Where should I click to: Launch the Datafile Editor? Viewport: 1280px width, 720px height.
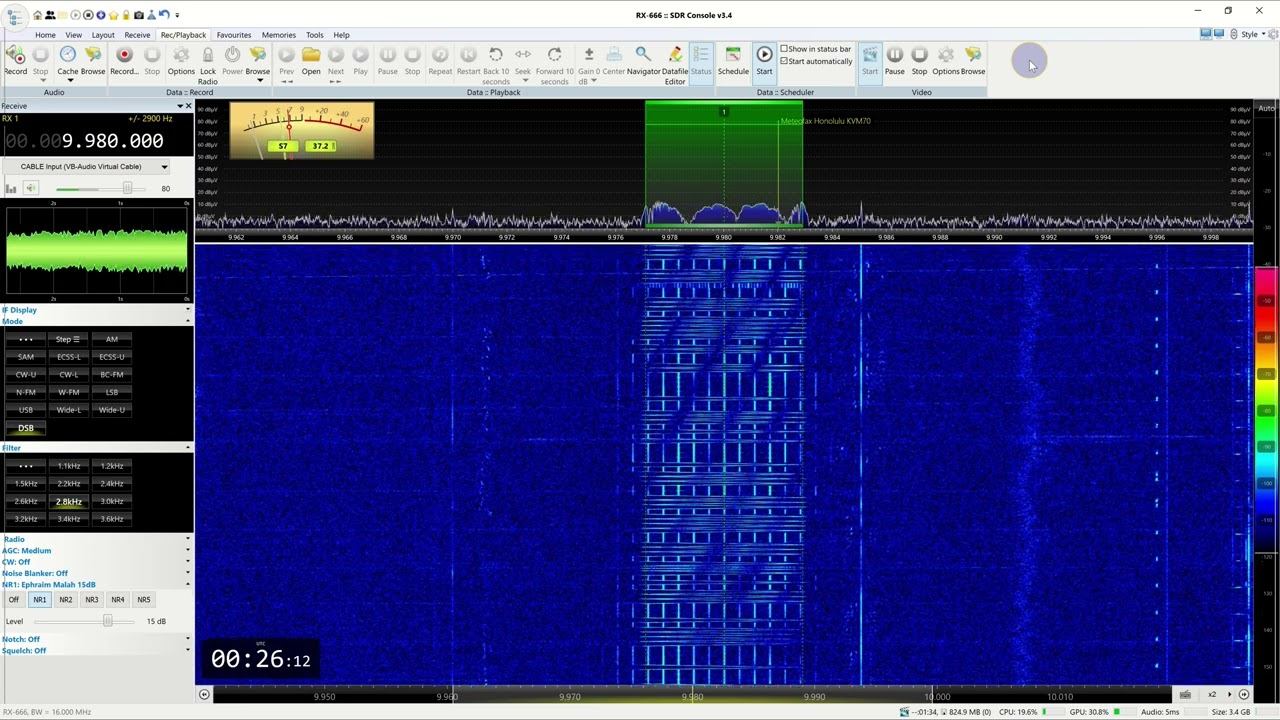(675, 64)
